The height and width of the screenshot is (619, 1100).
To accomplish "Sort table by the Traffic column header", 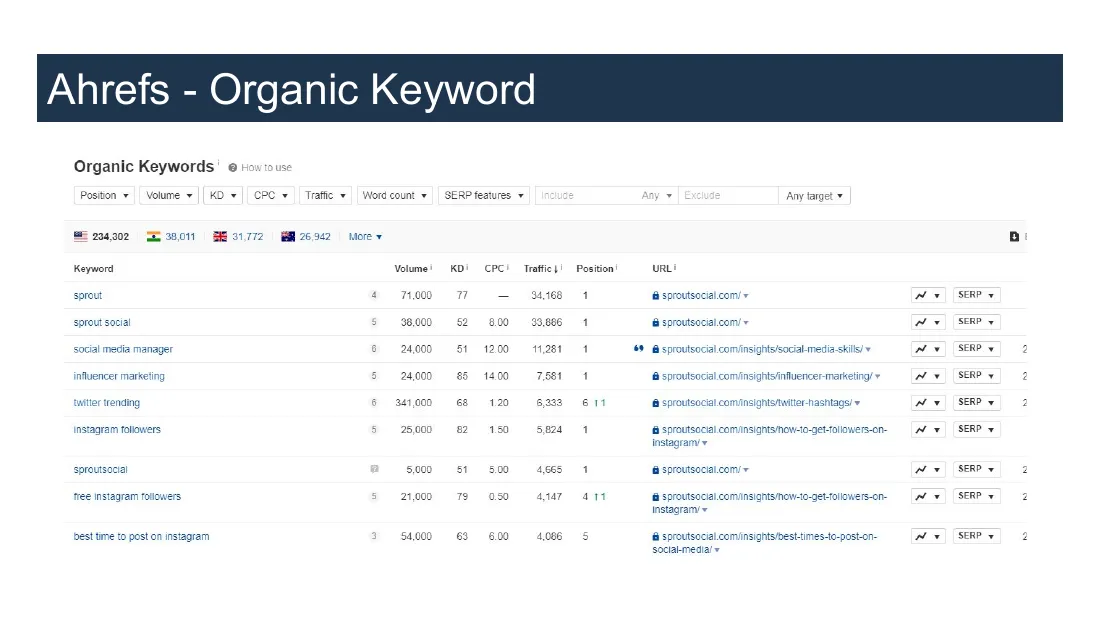I will (x=543, y=269).
